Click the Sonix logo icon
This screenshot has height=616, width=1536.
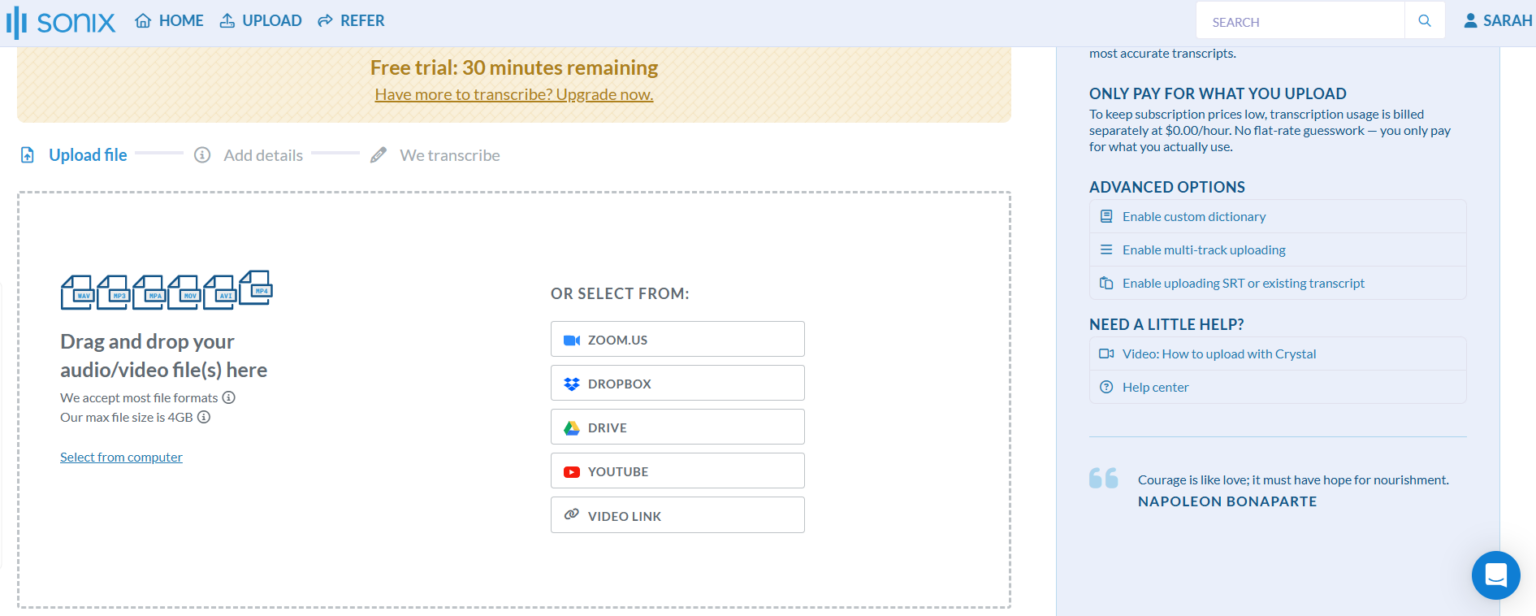pos(17,21)
